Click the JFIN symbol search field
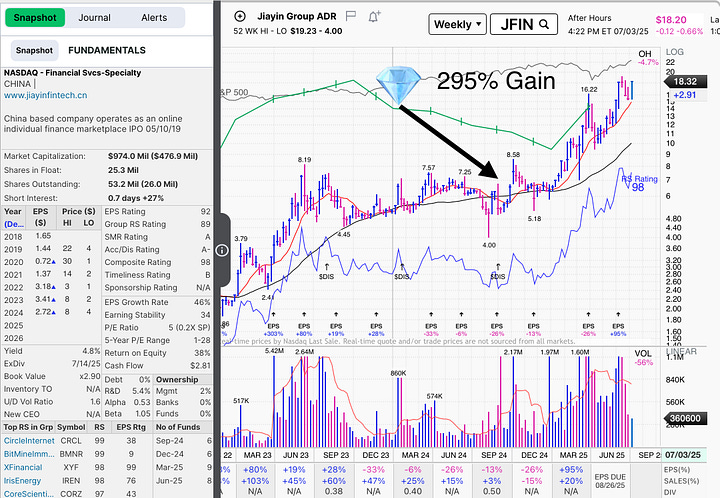Screen dimensions: 720x498 (x=524, y=24)
